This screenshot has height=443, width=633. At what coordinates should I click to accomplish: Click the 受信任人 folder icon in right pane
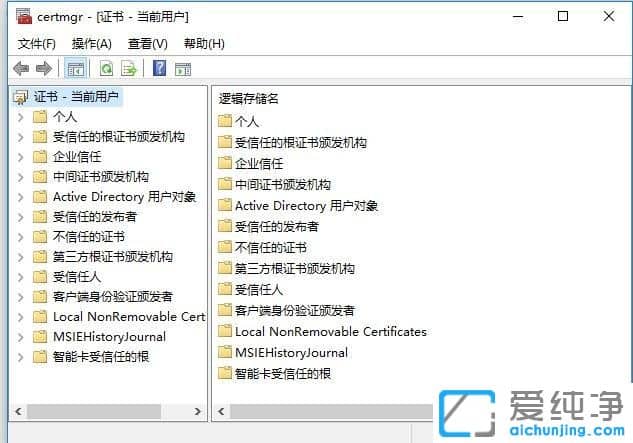pos(225,289)
